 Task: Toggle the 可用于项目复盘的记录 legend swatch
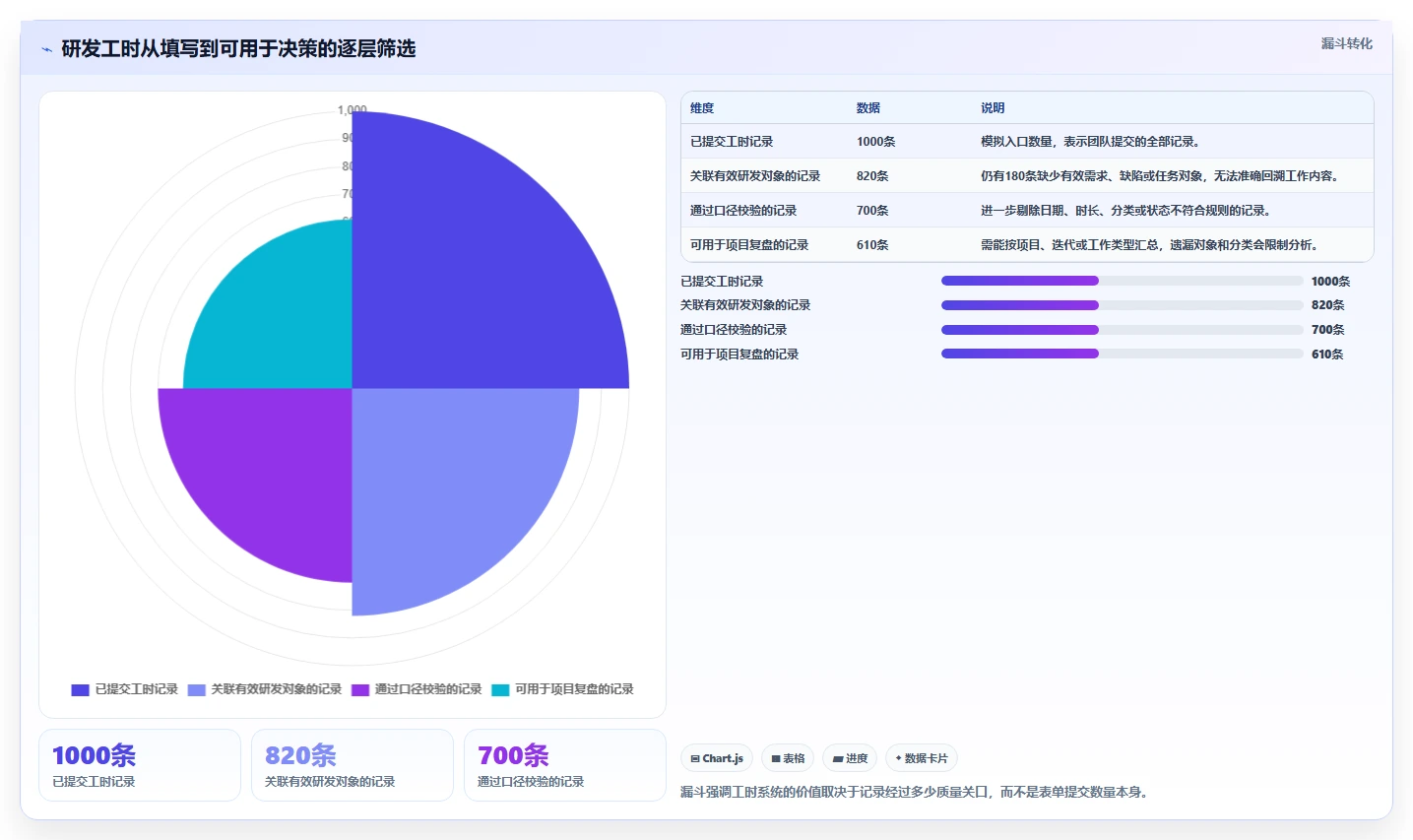pyautogui.click(x=500, y=689)
